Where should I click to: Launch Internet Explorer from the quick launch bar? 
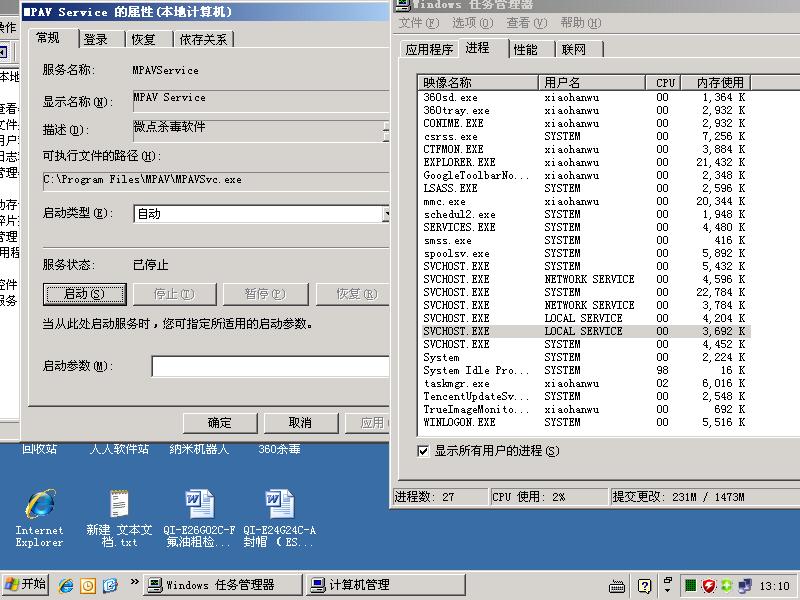tap(65, 585)
